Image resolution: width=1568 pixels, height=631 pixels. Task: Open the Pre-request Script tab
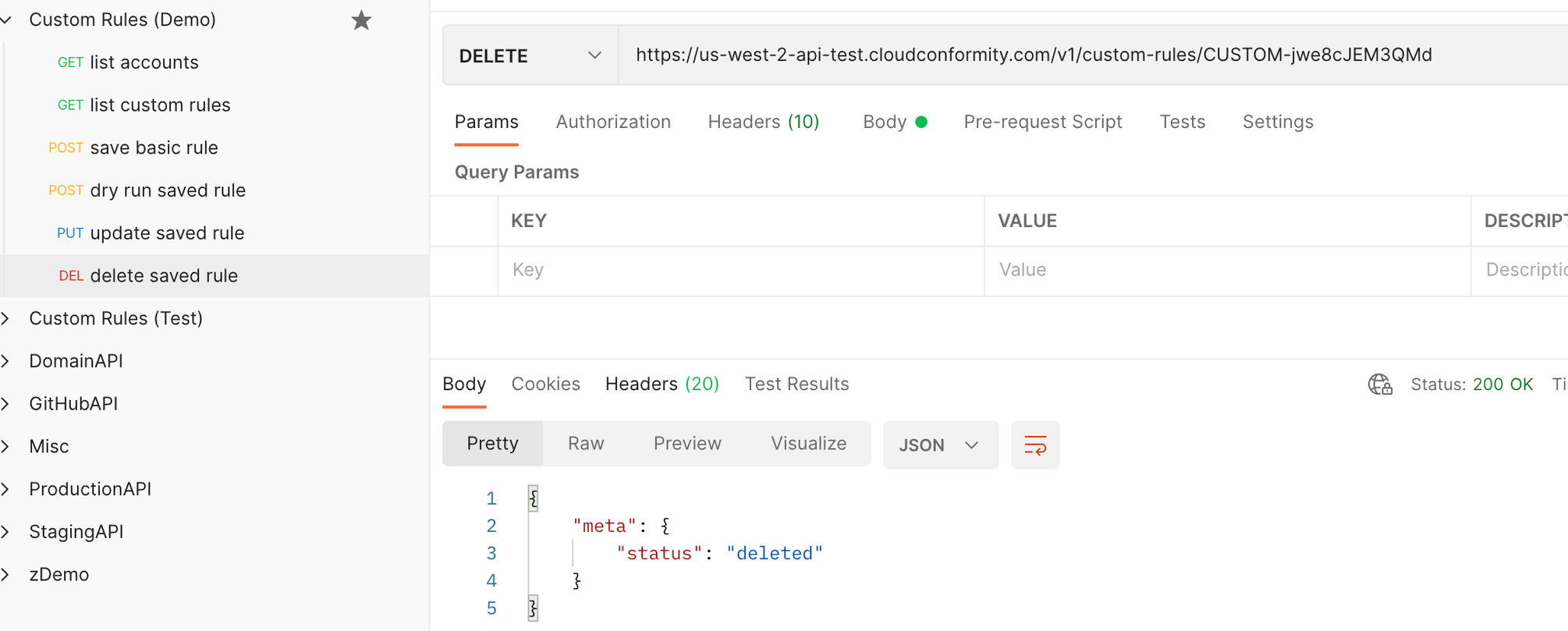click(1042, 122)
